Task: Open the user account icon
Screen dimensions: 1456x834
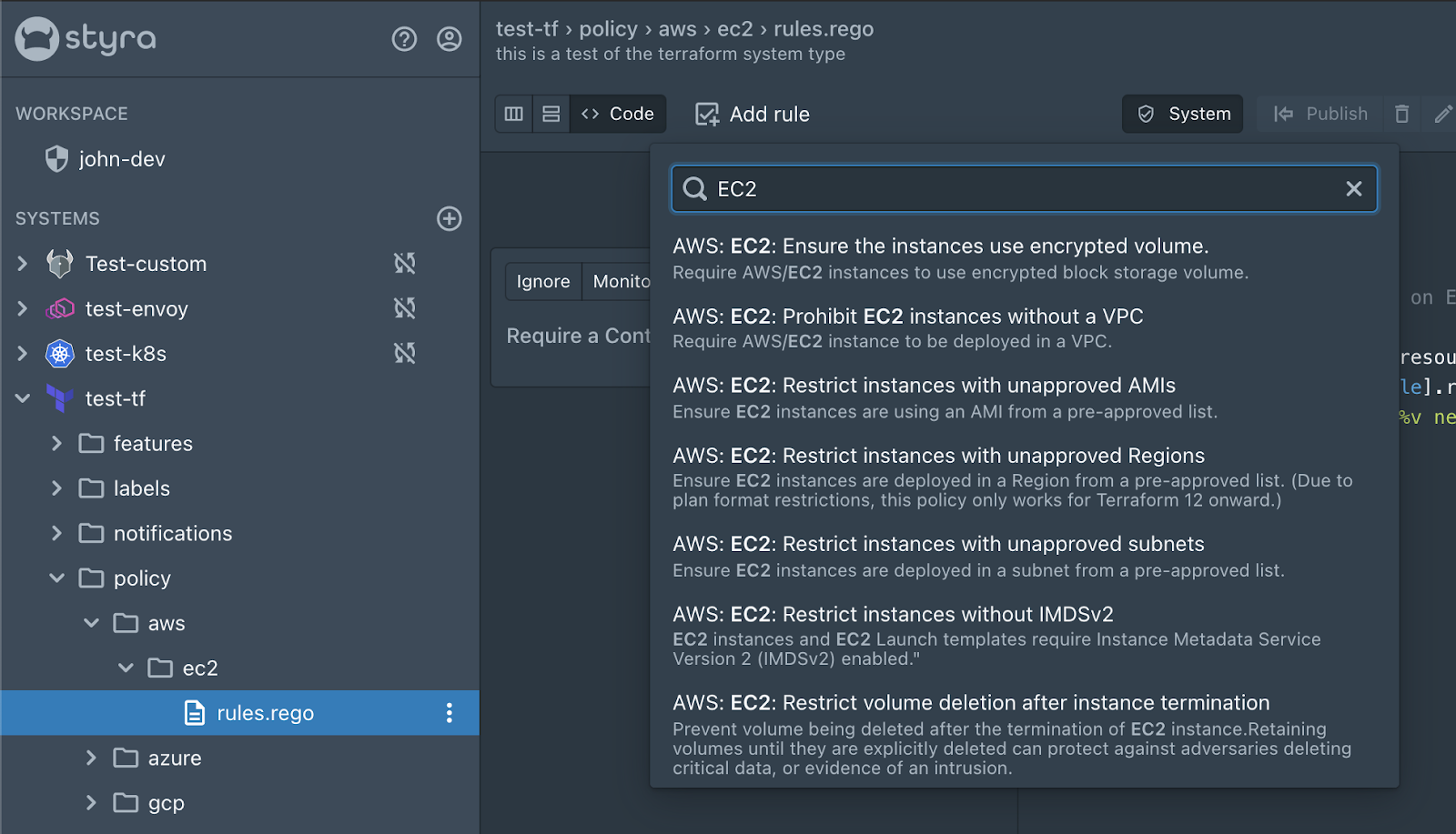Action: [450, 39]
